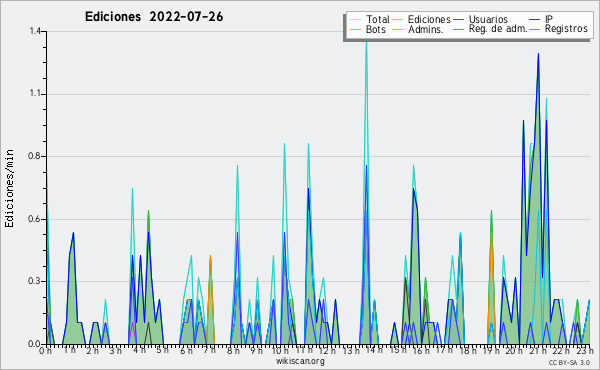
Task: Click the "11 h" hour label
Action: tap(304, 350)
